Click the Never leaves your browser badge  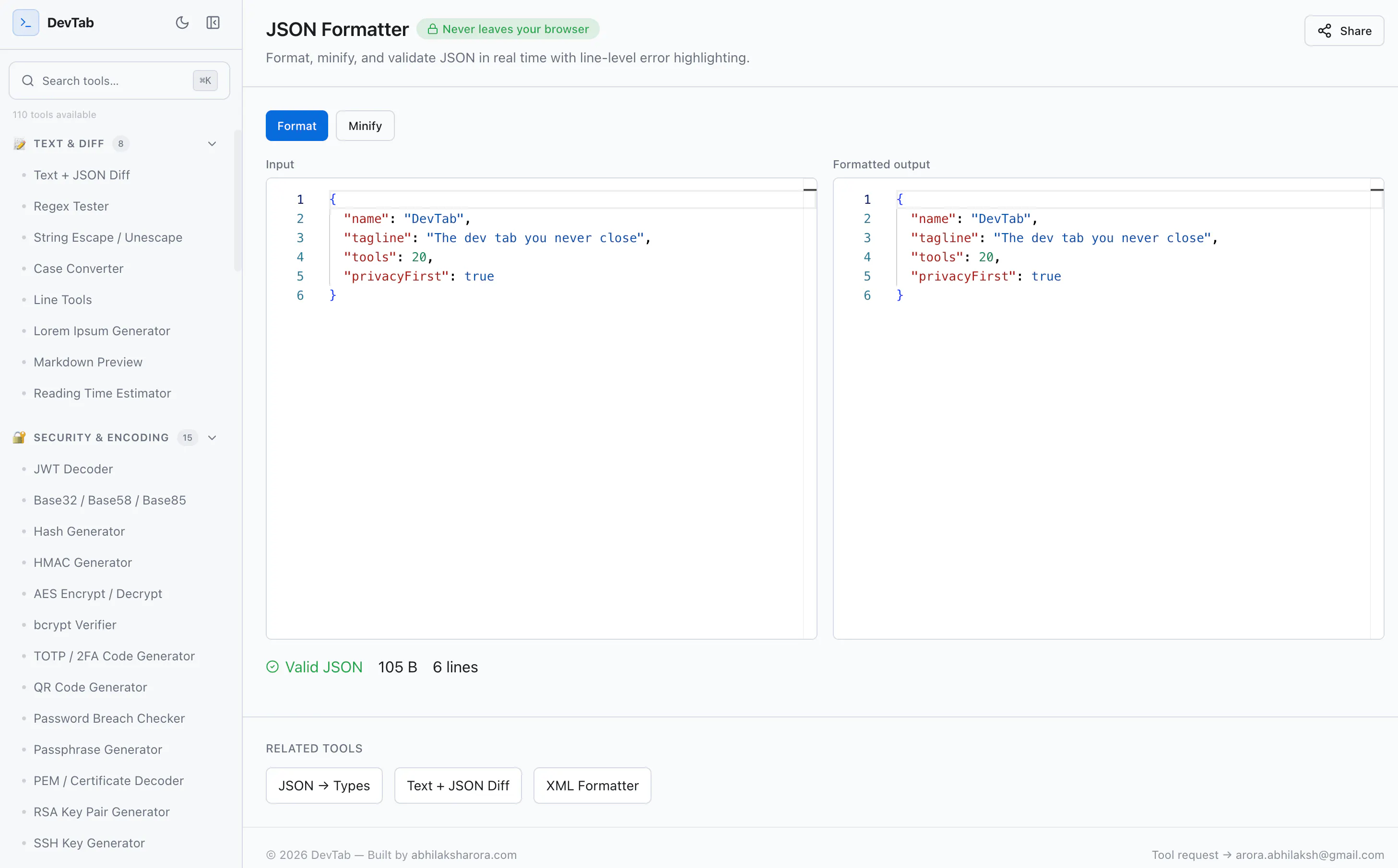pos(508,29)
